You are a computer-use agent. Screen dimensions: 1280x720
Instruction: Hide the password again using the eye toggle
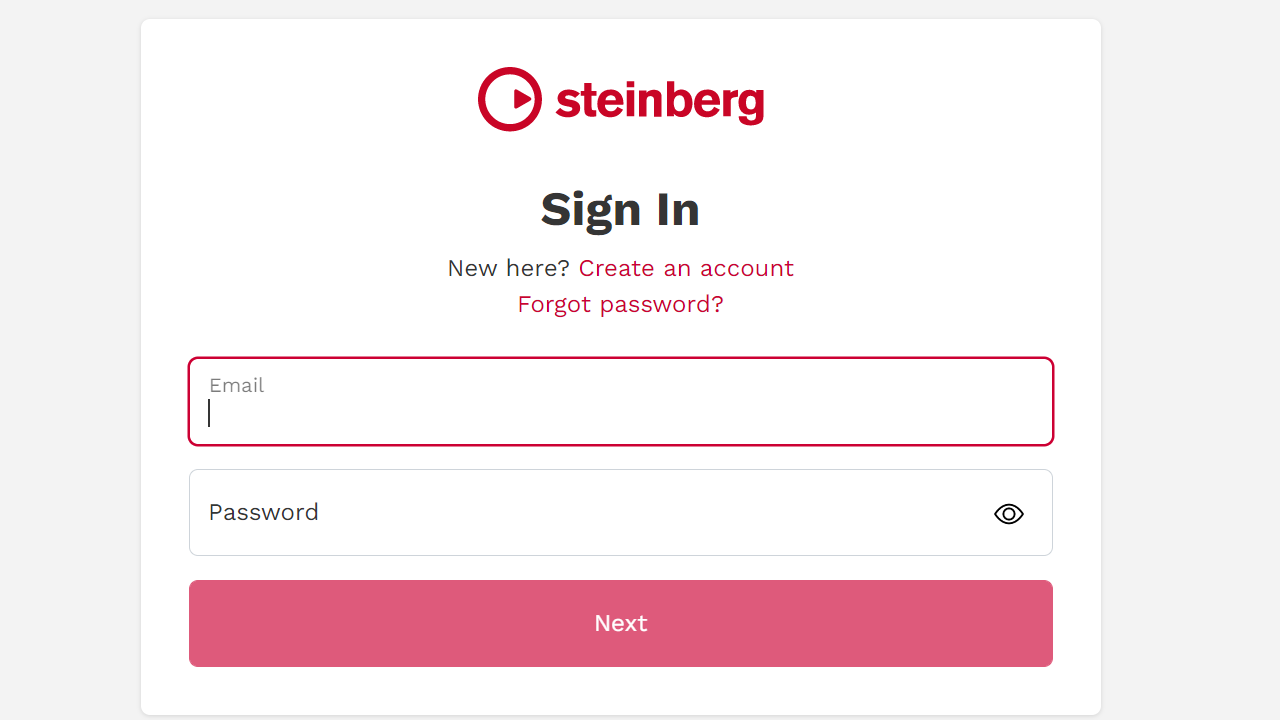click(1008, 513)
